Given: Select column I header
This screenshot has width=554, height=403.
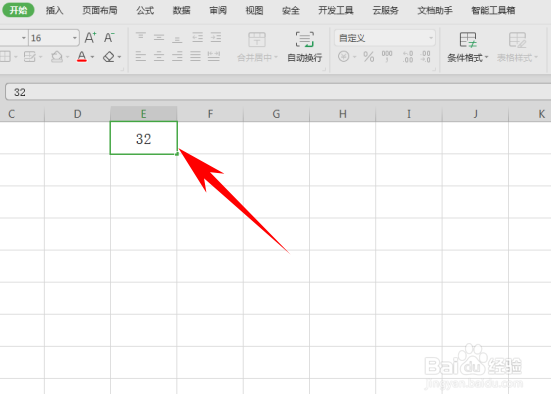Looking at the screenshot, I should [x=409, y=114].
